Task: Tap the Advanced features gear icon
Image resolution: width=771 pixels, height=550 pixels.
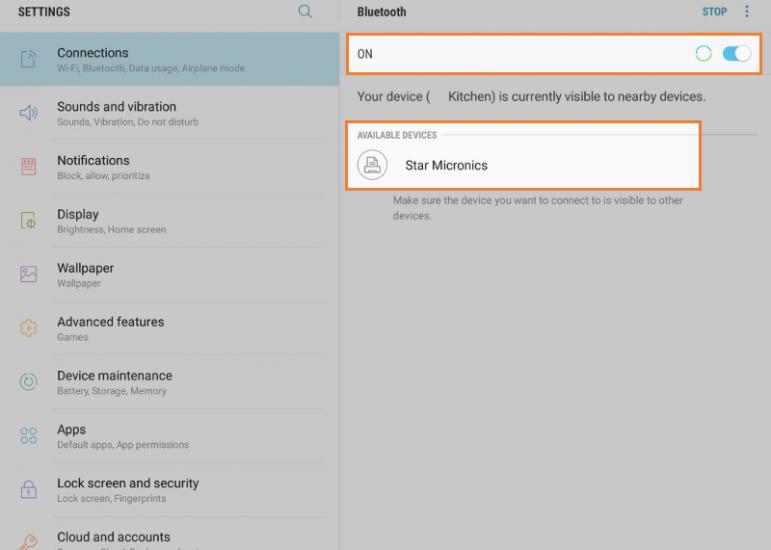Action: (x=29, y=329)
